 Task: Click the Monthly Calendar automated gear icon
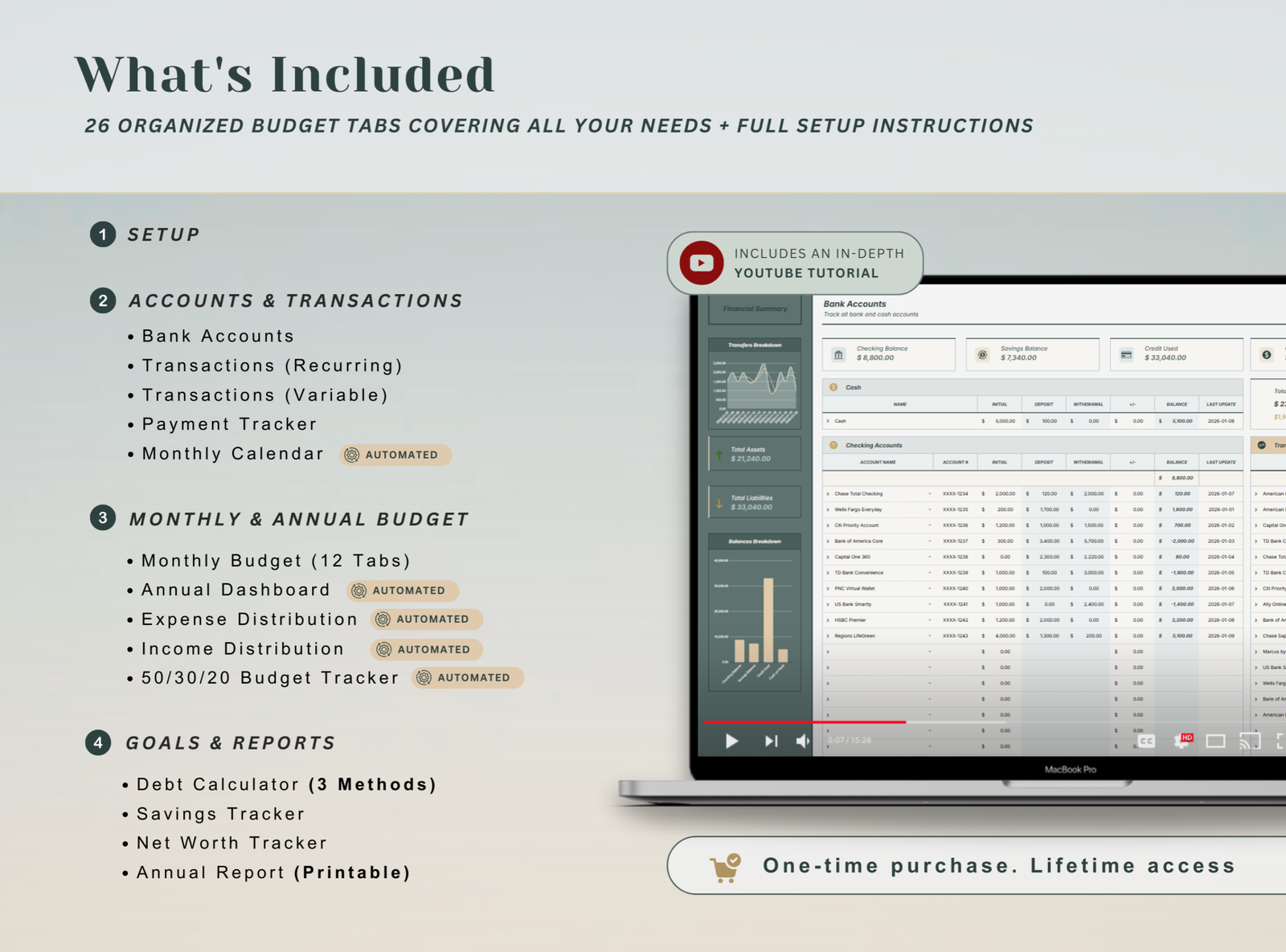pyautogui.click(x=352, y=455)
